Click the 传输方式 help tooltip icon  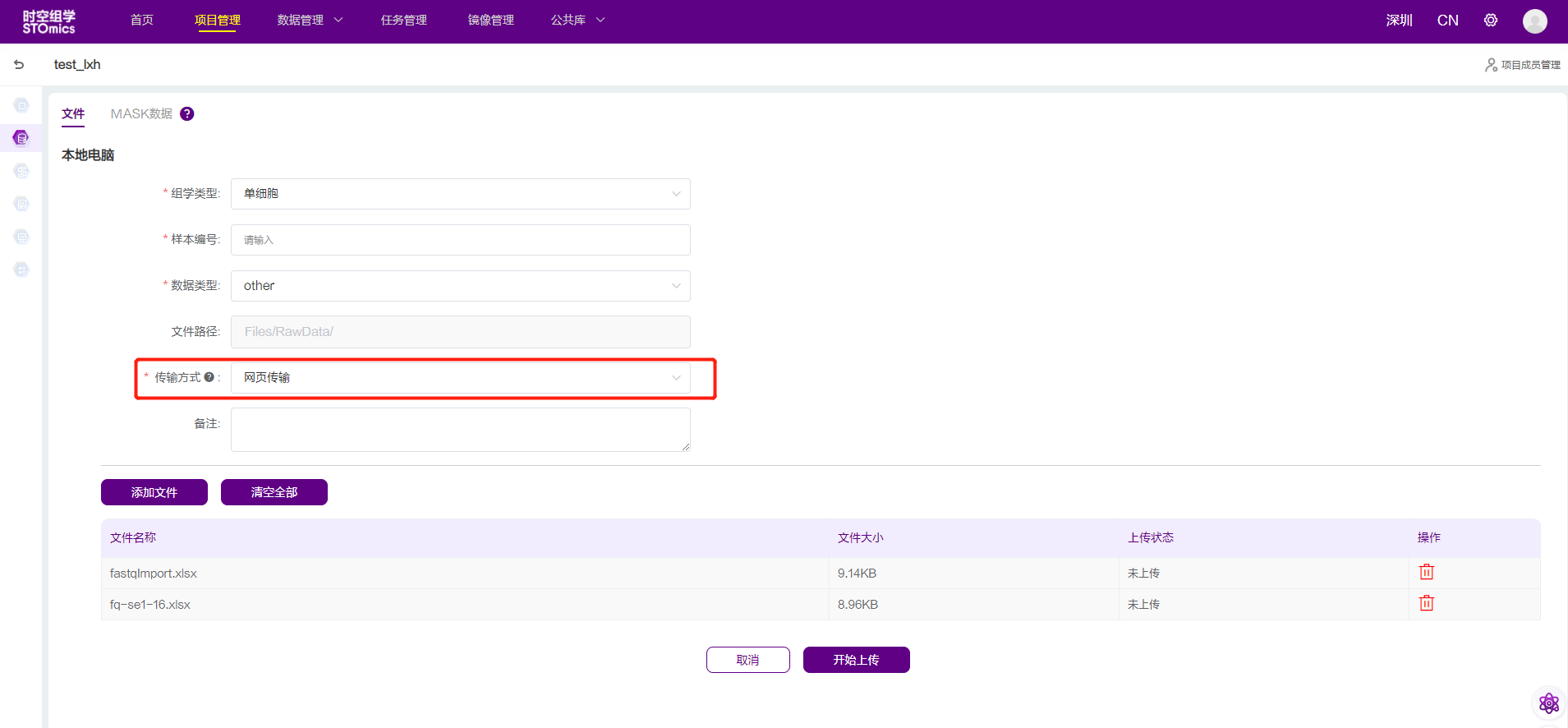tap(209, 377)
